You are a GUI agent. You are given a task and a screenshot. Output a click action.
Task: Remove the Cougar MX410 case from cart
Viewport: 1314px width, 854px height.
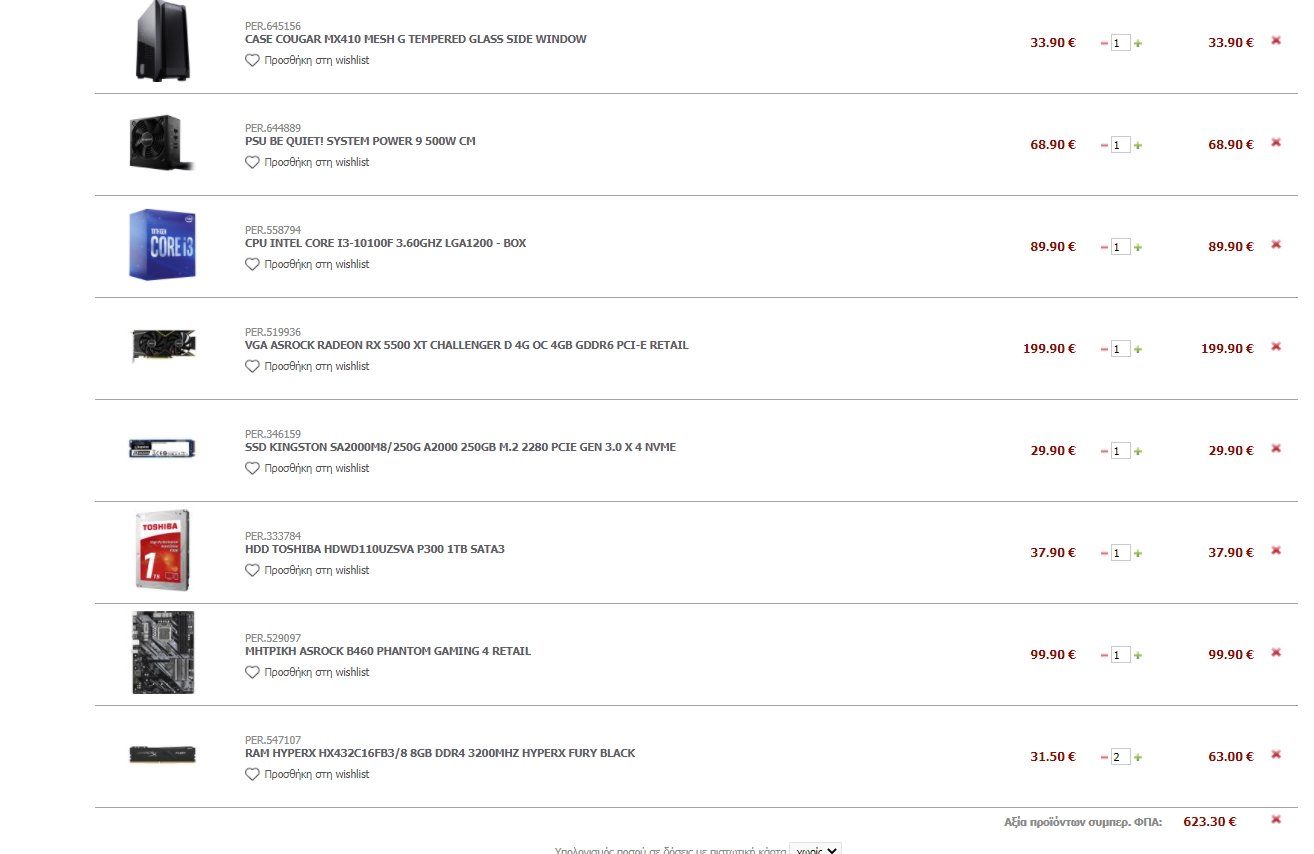[1276, 40]
